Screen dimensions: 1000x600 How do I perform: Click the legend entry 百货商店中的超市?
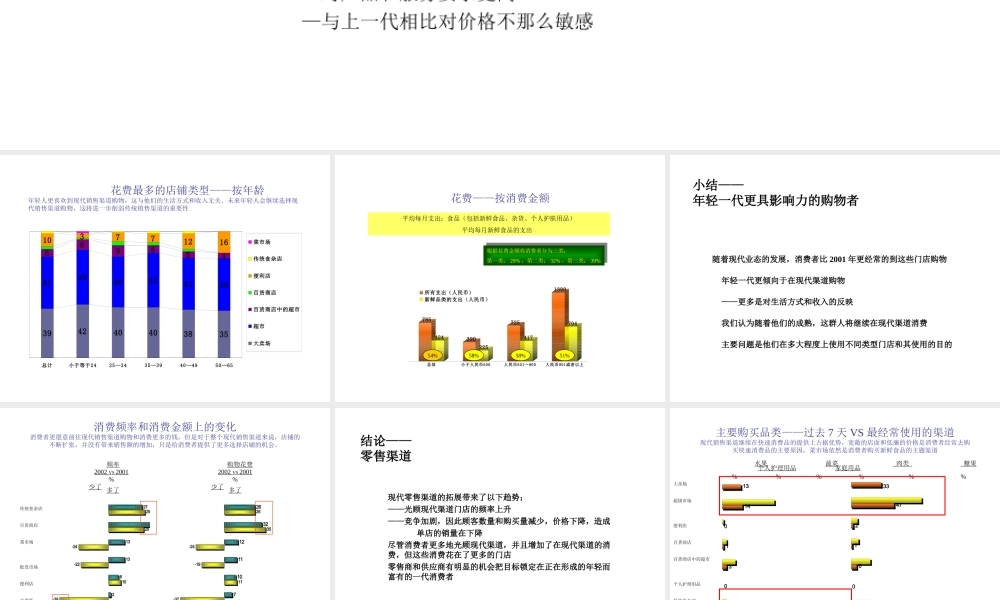(274, 309)
